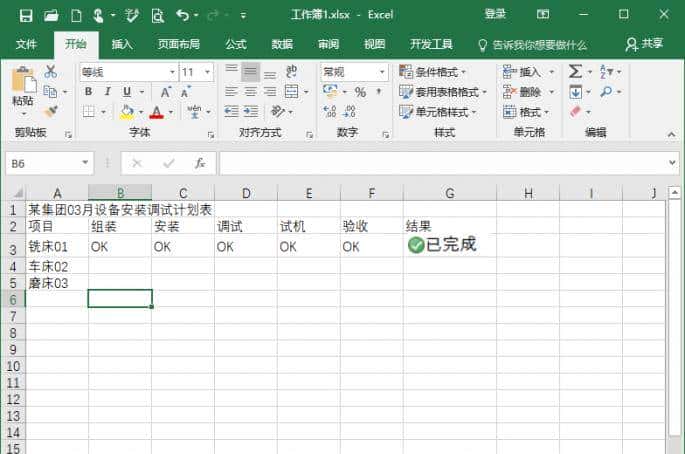This screenshot has width=685, height=454.
Task: Create a new blank document from the quick access toolbar
Action: tap(76, 16)
